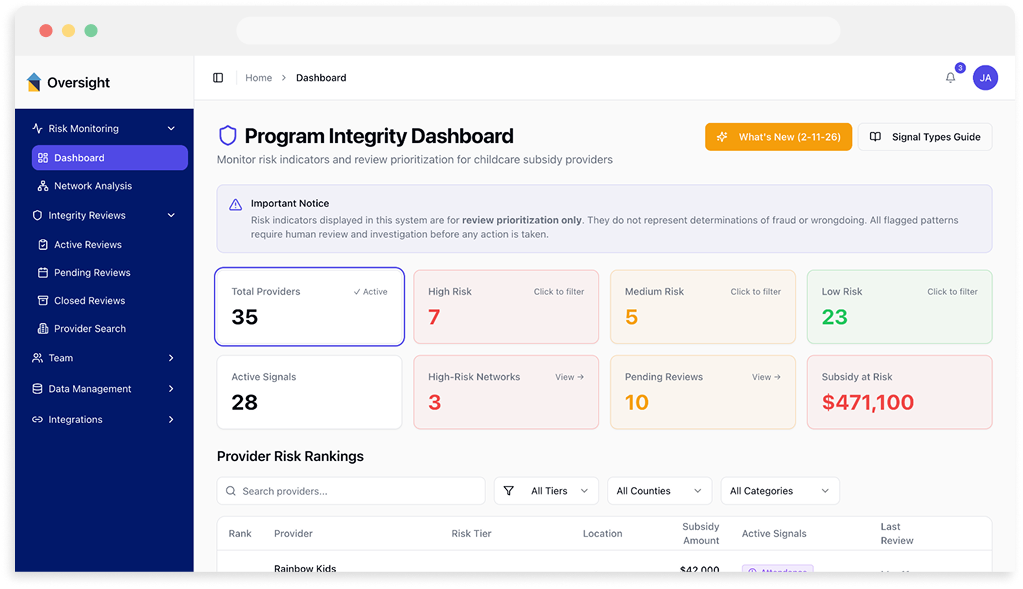
Task: Enable the Low Risk filter card
Action: (x=898, y=306)
